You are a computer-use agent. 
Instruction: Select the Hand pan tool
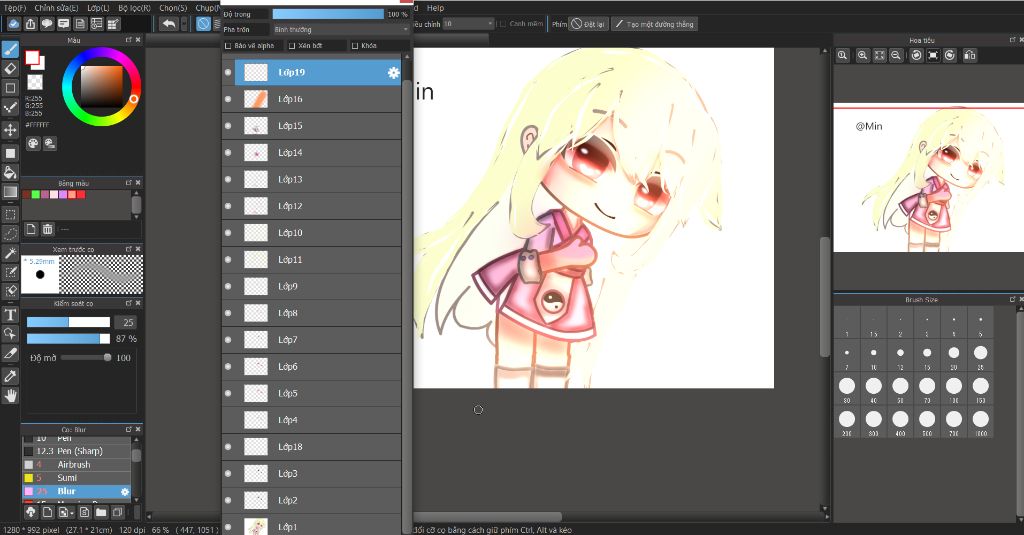click(10, 395)
